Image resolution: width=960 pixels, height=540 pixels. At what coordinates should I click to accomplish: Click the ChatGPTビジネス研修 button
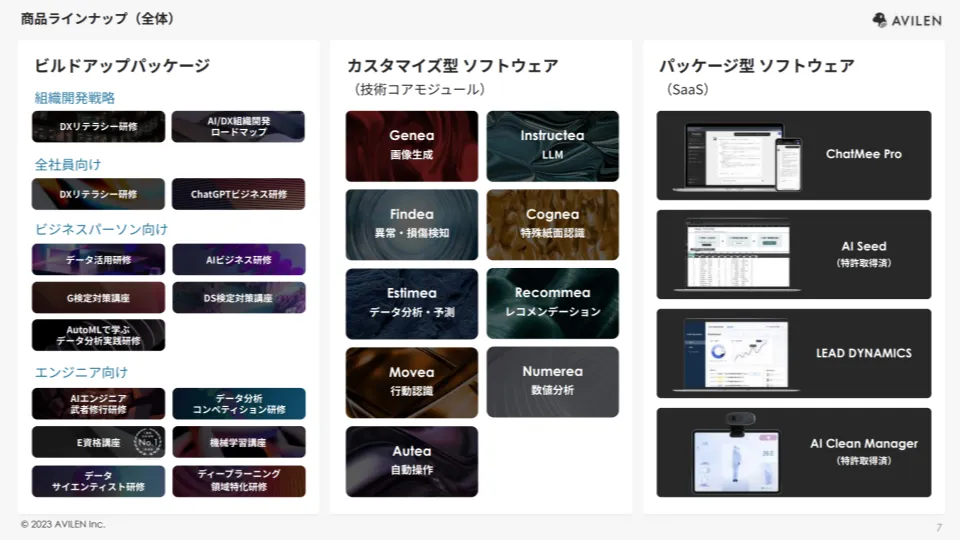point(238,194)
